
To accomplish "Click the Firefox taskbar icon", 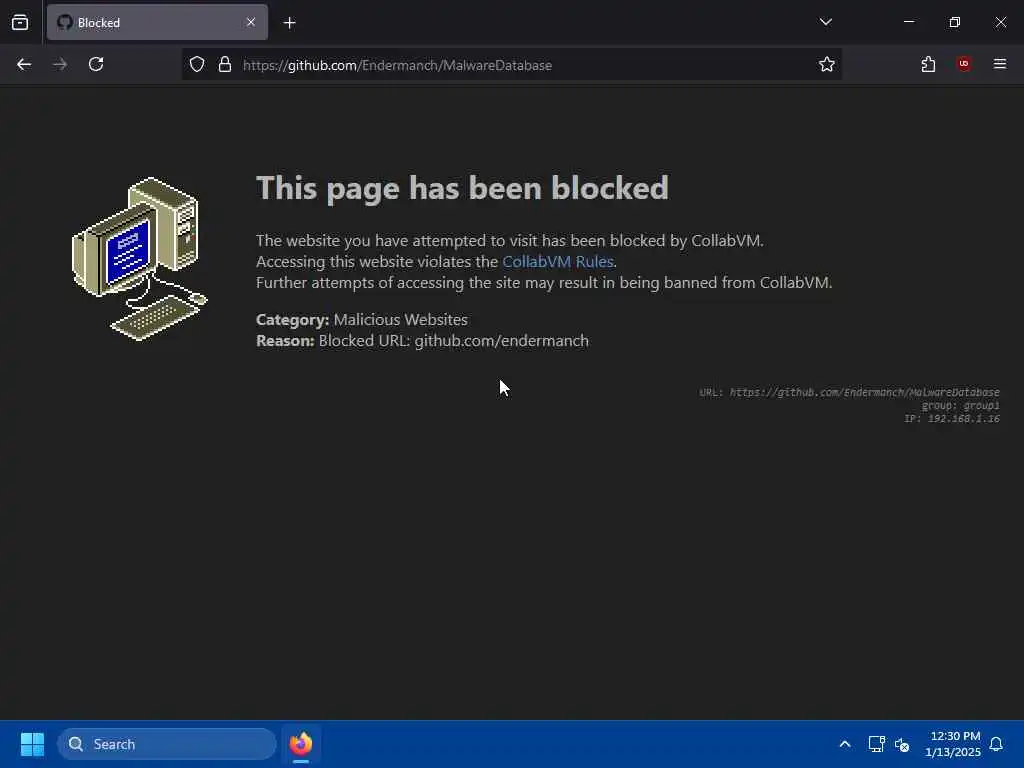I will 300,744.
